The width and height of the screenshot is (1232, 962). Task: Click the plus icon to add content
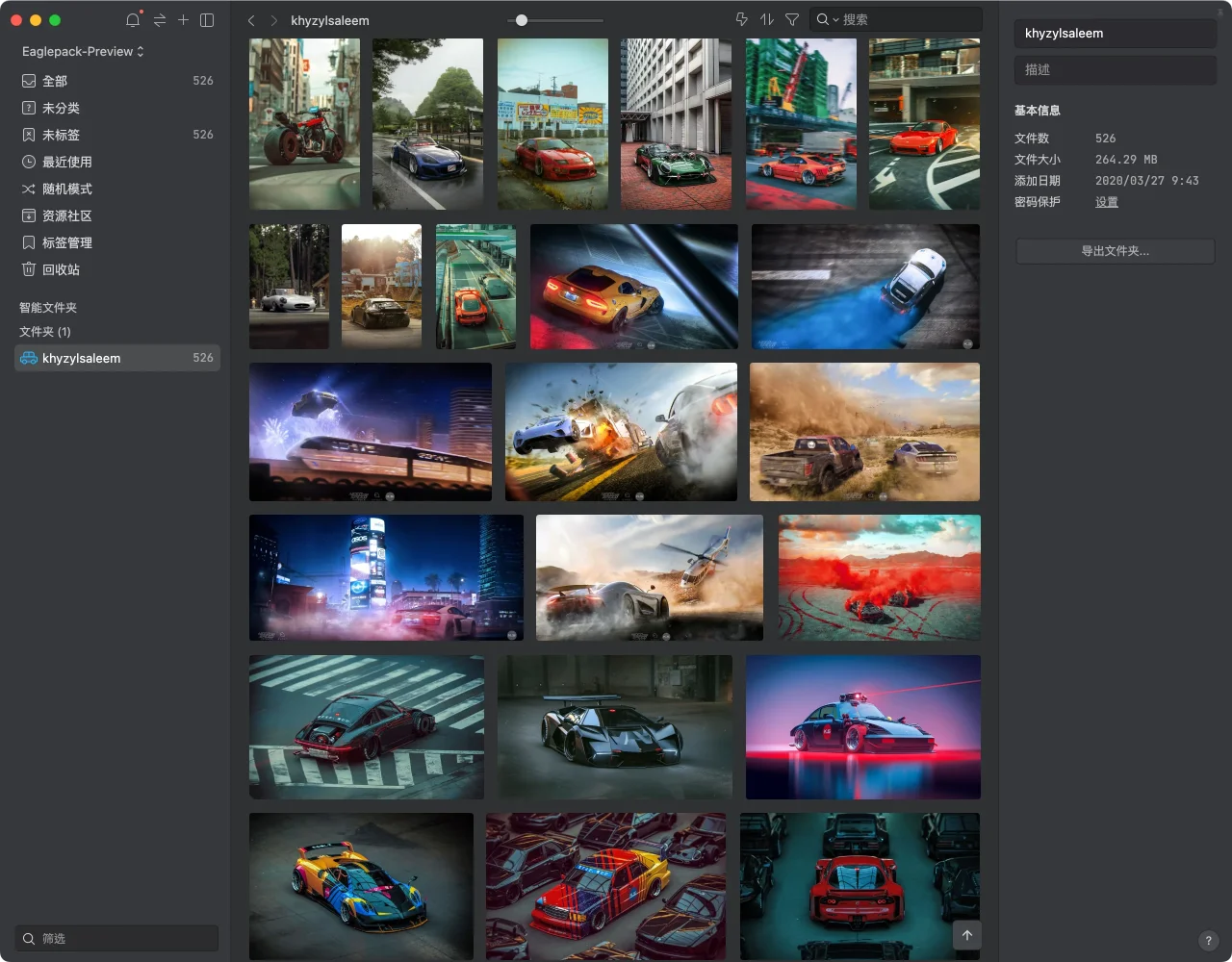click(x=183, y=19)
